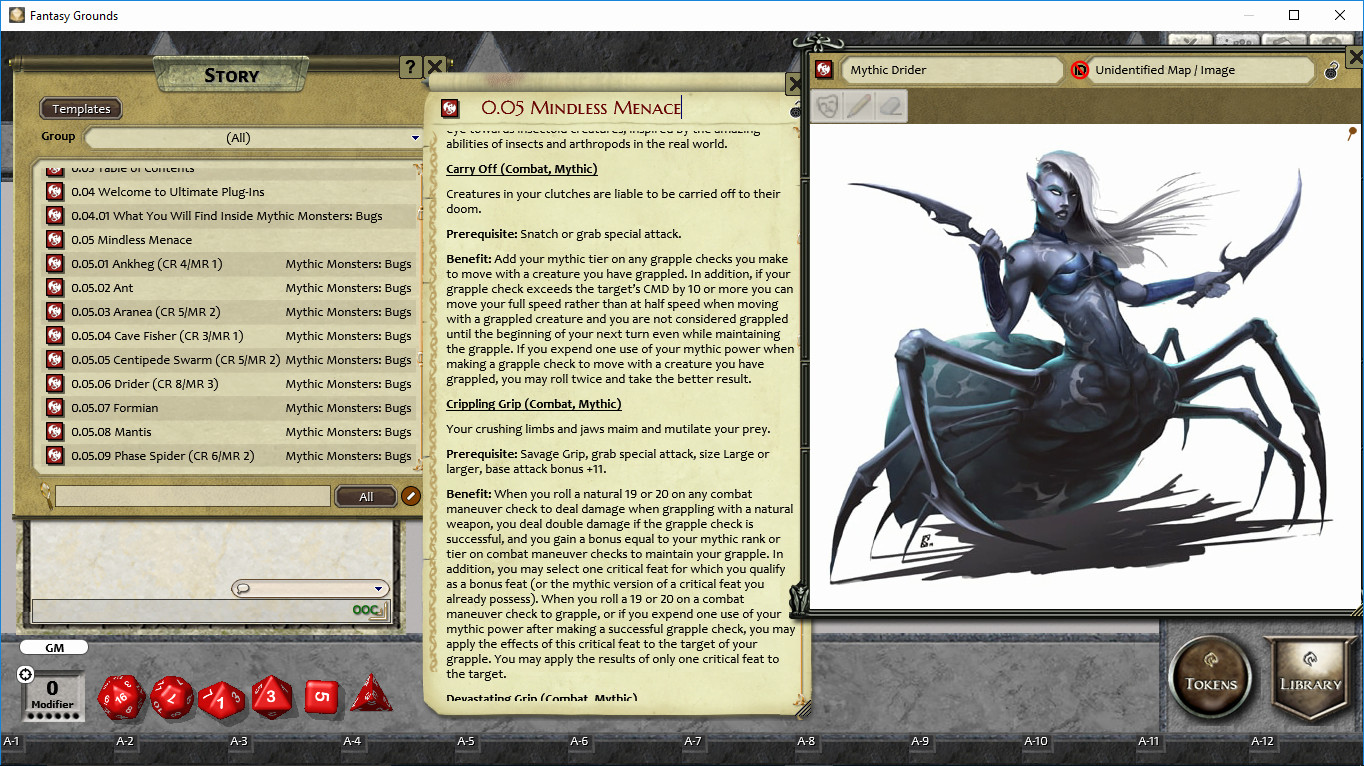The height and width of the screenshot is (766, 1364).
Task: Open the Group filter dropdown showing (All)
Action: pyautogui.click(x=253, y=136)
